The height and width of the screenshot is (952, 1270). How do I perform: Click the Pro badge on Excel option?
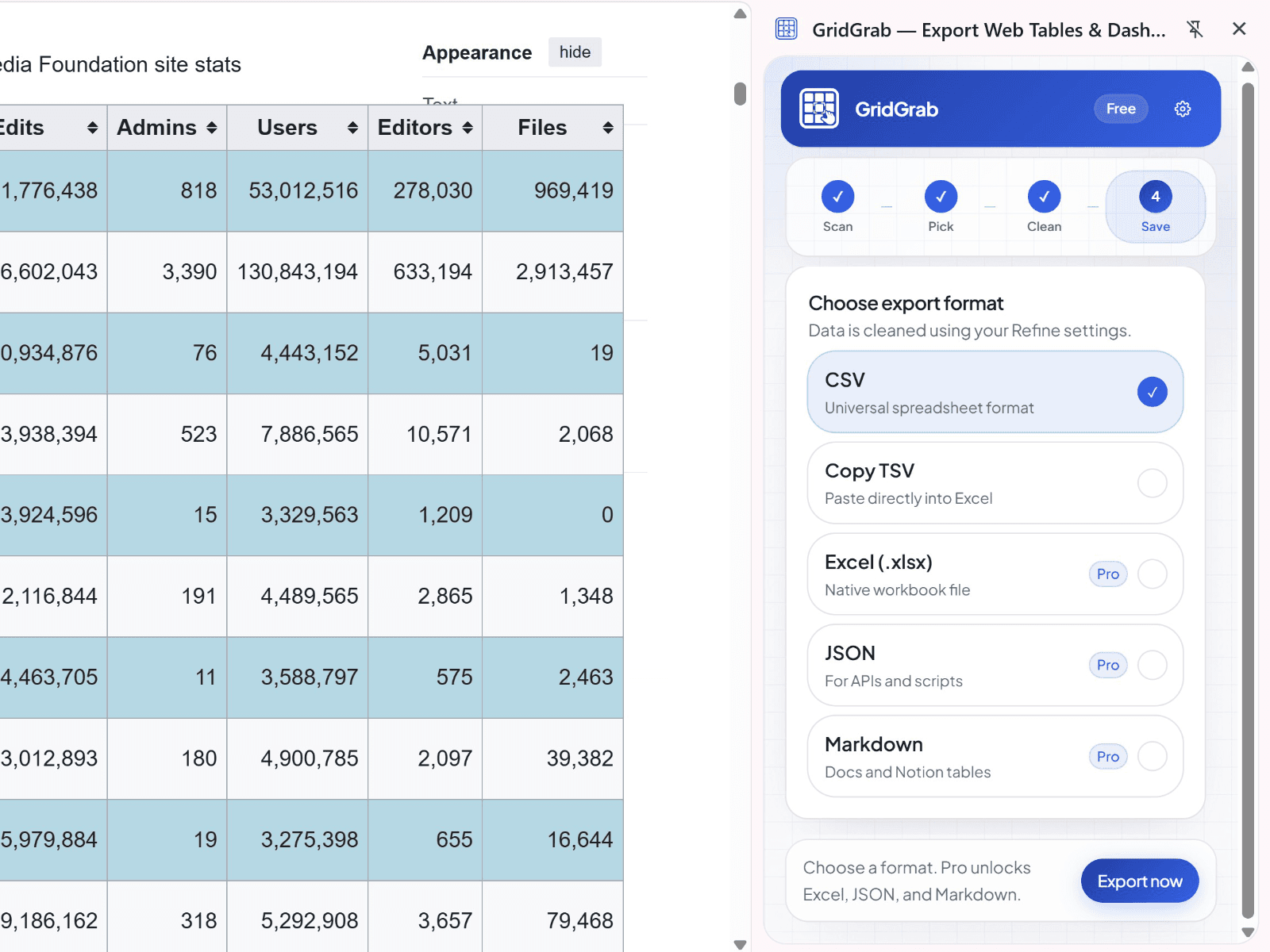pyautogui.click(x=1108, y=574)
